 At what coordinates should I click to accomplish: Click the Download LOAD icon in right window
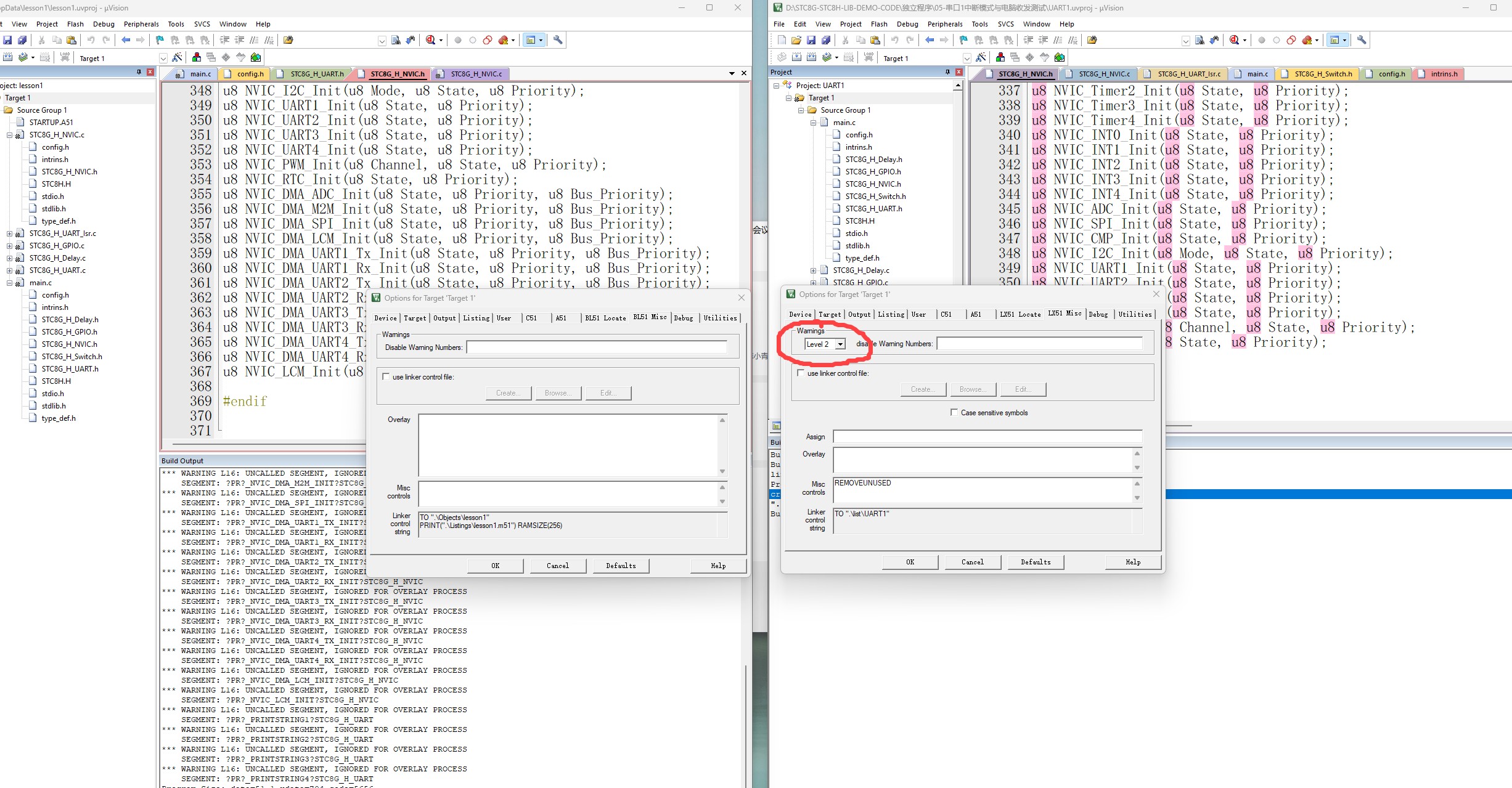pyautogui.click(x=868, y=57)
